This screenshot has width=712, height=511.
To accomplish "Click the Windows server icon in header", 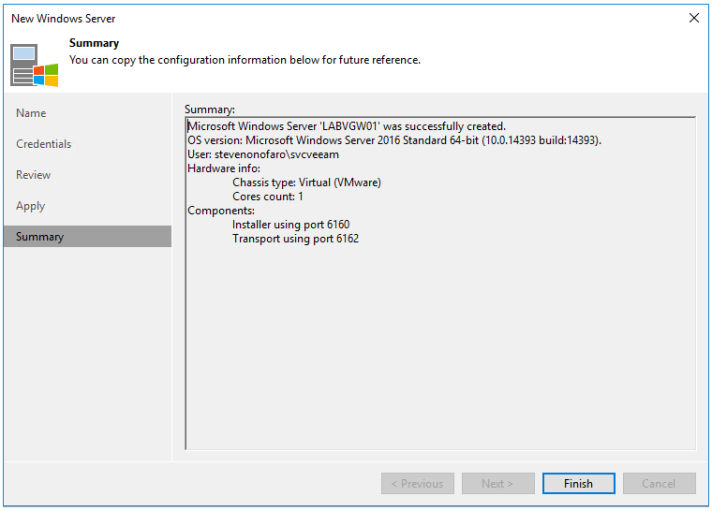I will point(35,65).
